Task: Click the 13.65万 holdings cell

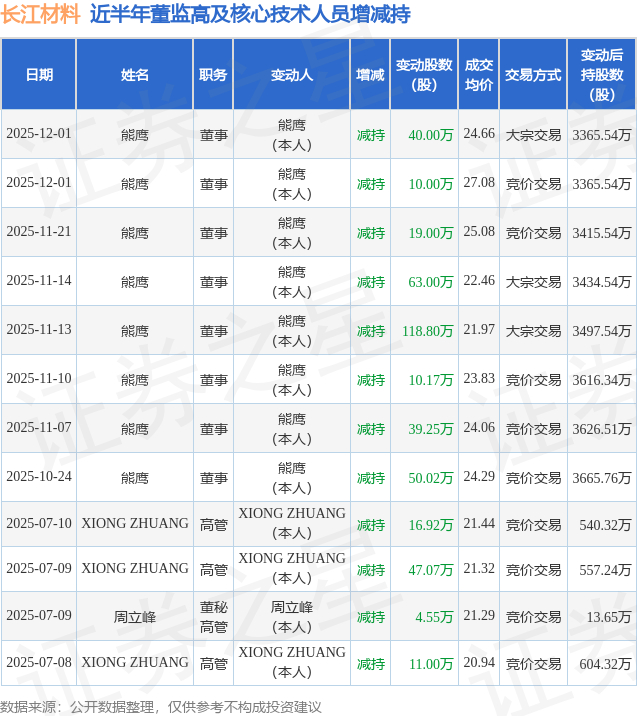Action: point(601,617)
